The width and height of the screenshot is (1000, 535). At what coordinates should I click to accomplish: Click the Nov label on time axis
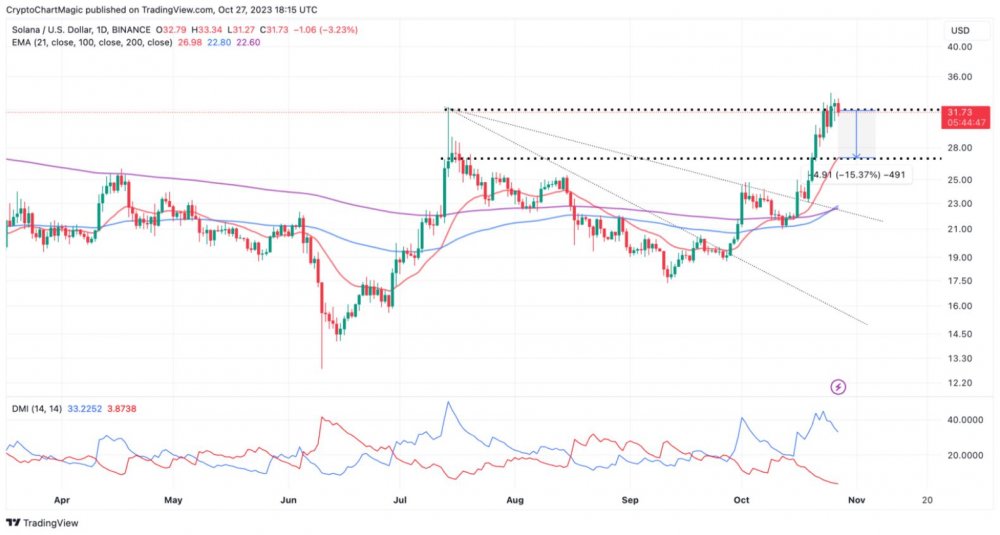tap(857, 501)
